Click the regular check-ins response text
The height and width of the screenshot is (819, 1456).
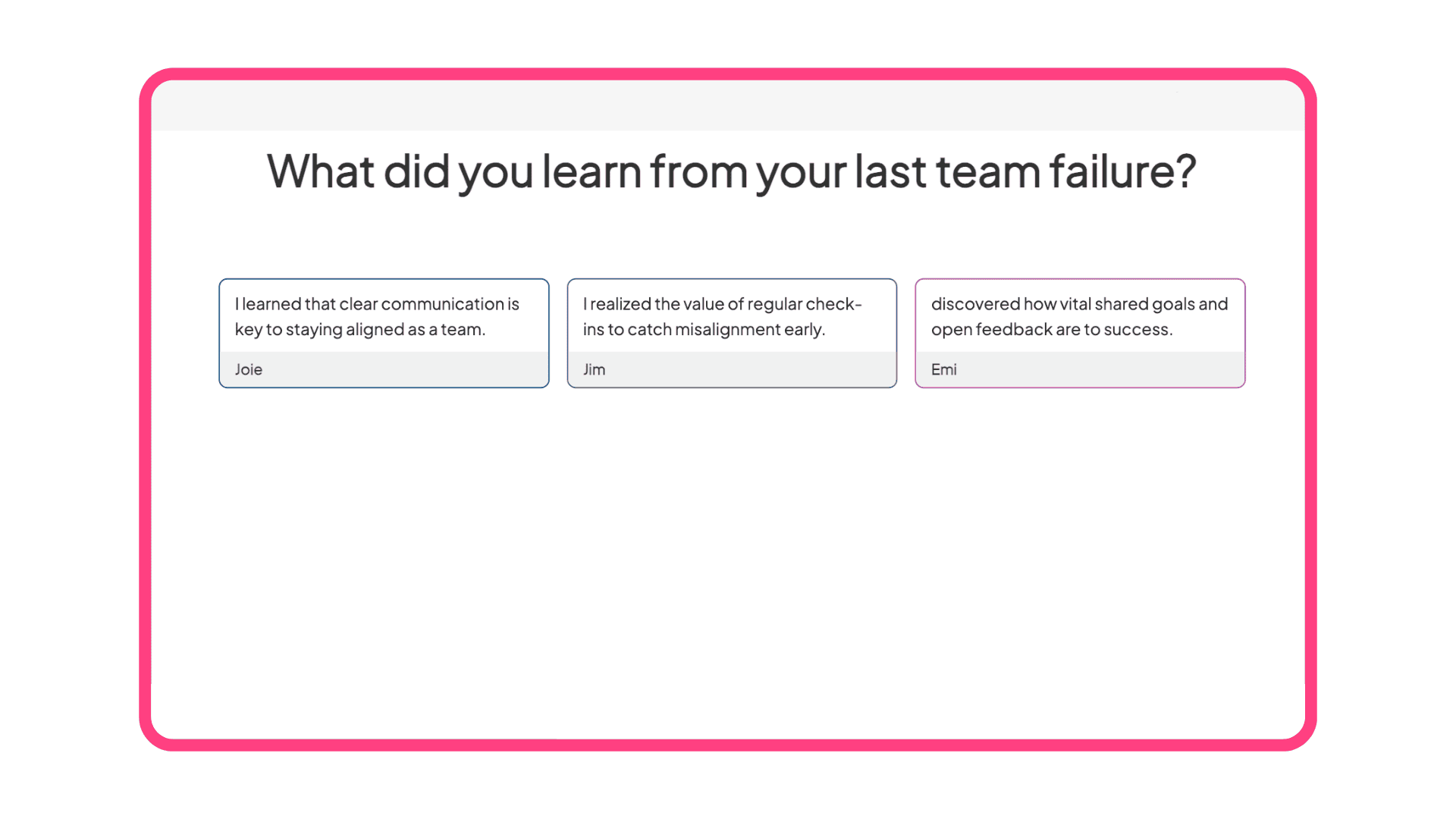coord(722,316)
